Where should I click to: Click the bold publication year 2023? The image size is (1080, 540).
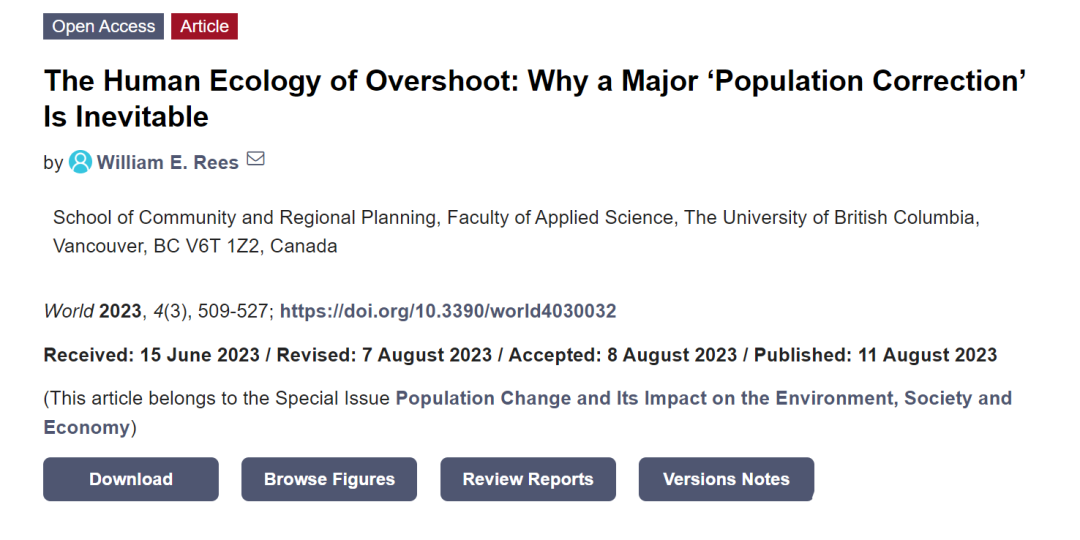(x=120, y=311)
